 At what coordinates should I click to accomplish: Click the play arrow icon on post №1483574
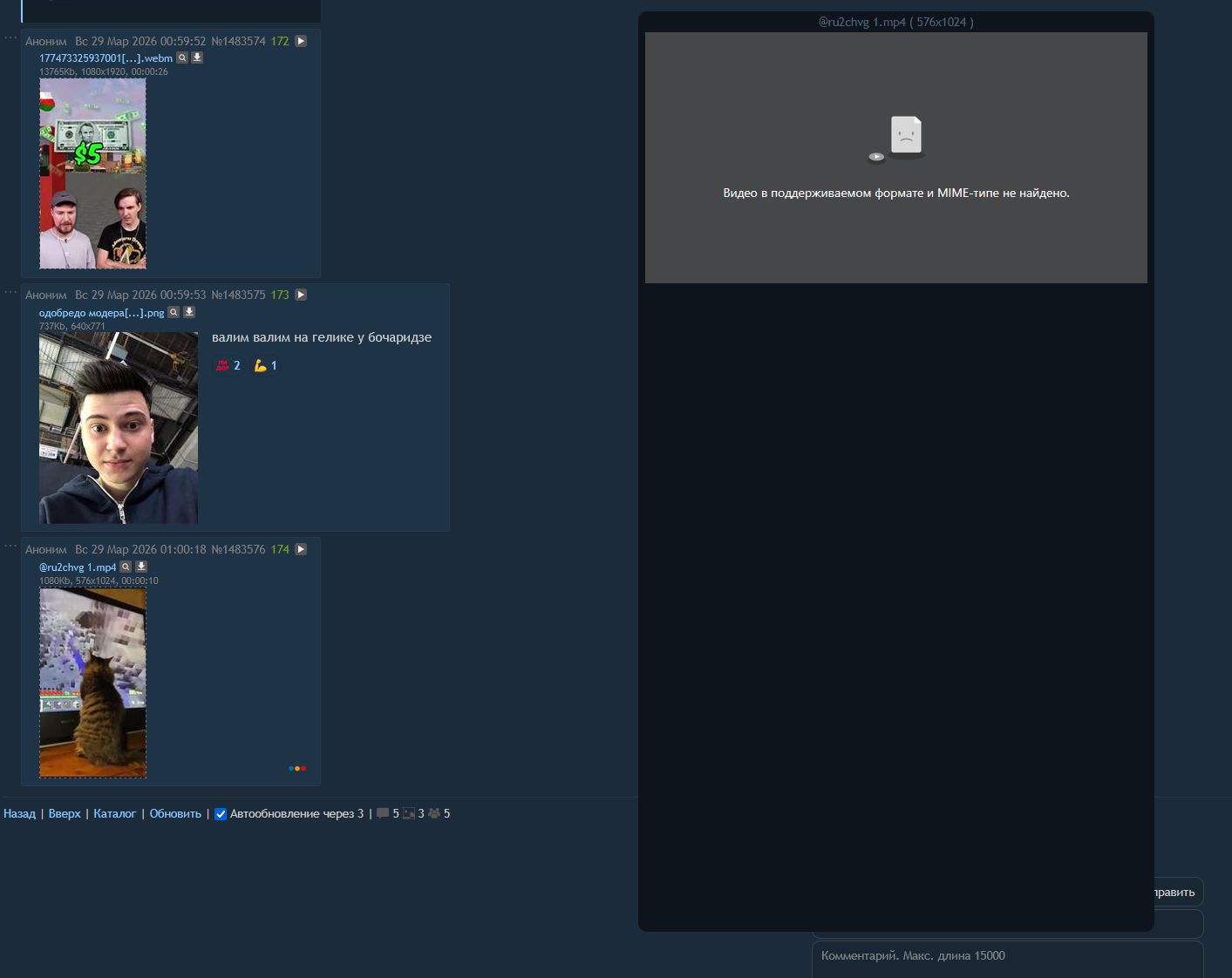click(x=301, y=41)
